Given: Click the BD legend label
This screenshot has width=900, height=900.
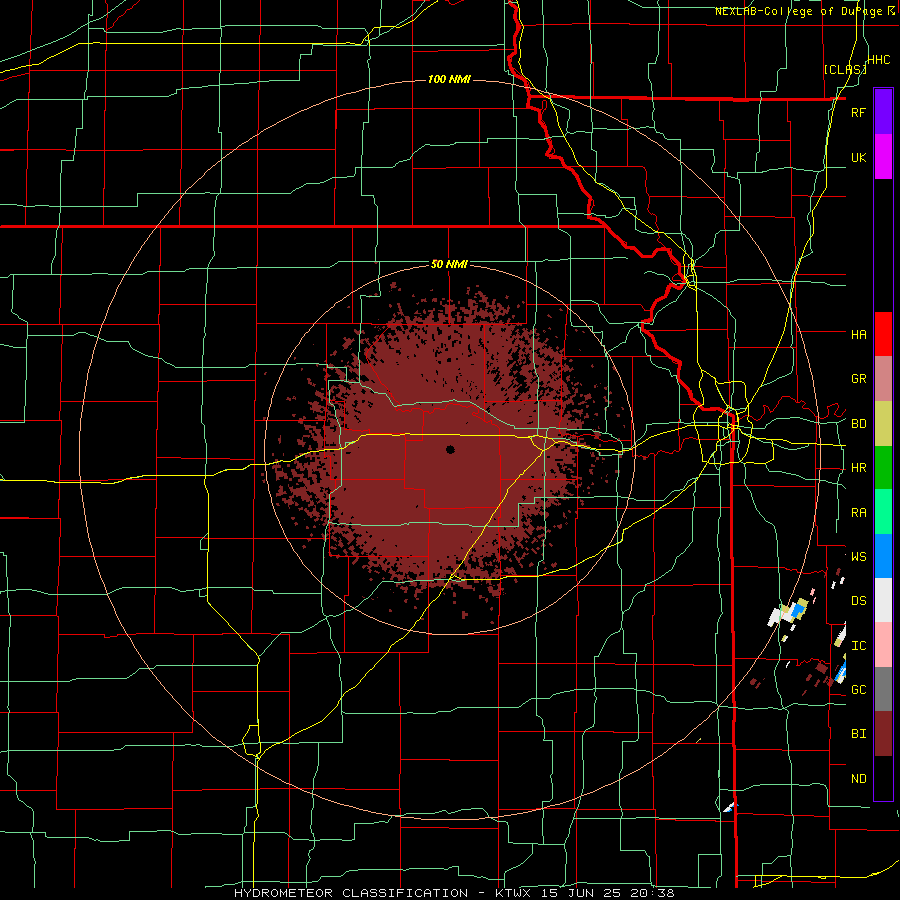Looking at the screenshot, I should coord(858,424).
